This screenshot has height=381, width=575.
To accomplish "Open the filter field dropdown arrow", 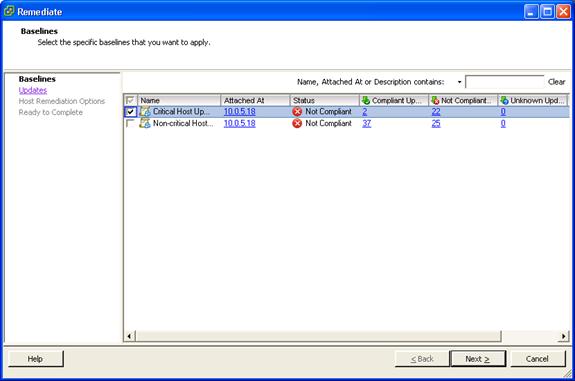I will click(x=459, y=82).
